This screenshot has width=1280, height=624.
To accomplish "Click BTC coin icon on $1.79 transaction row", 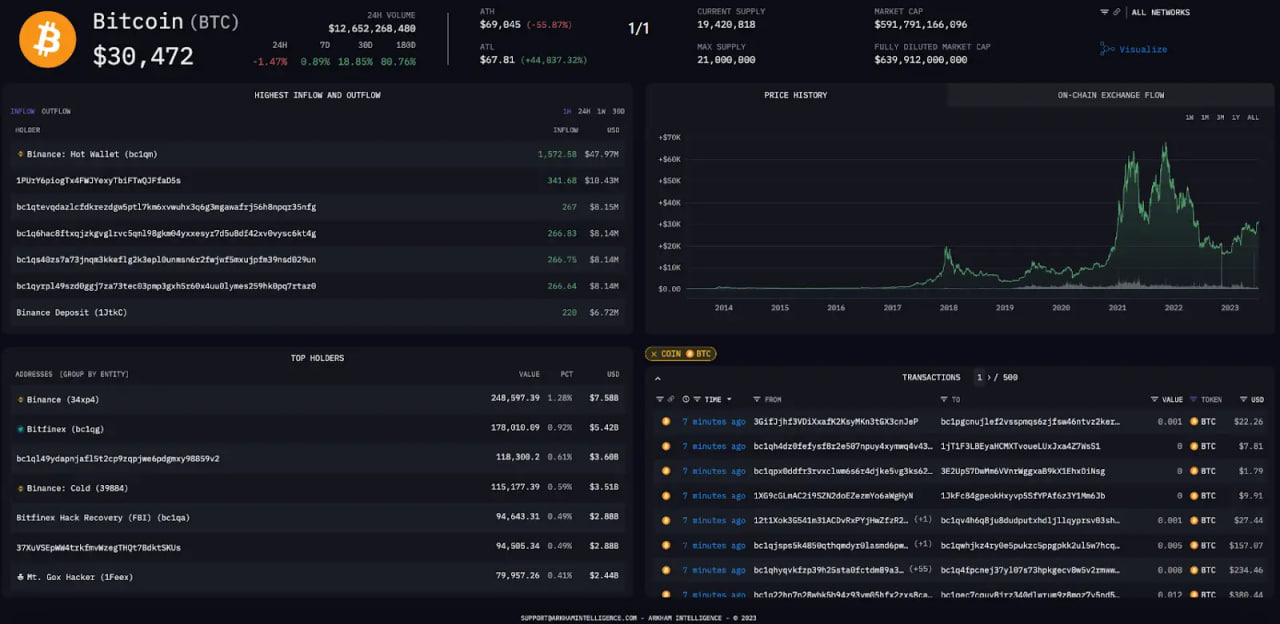I will [666, 471].
